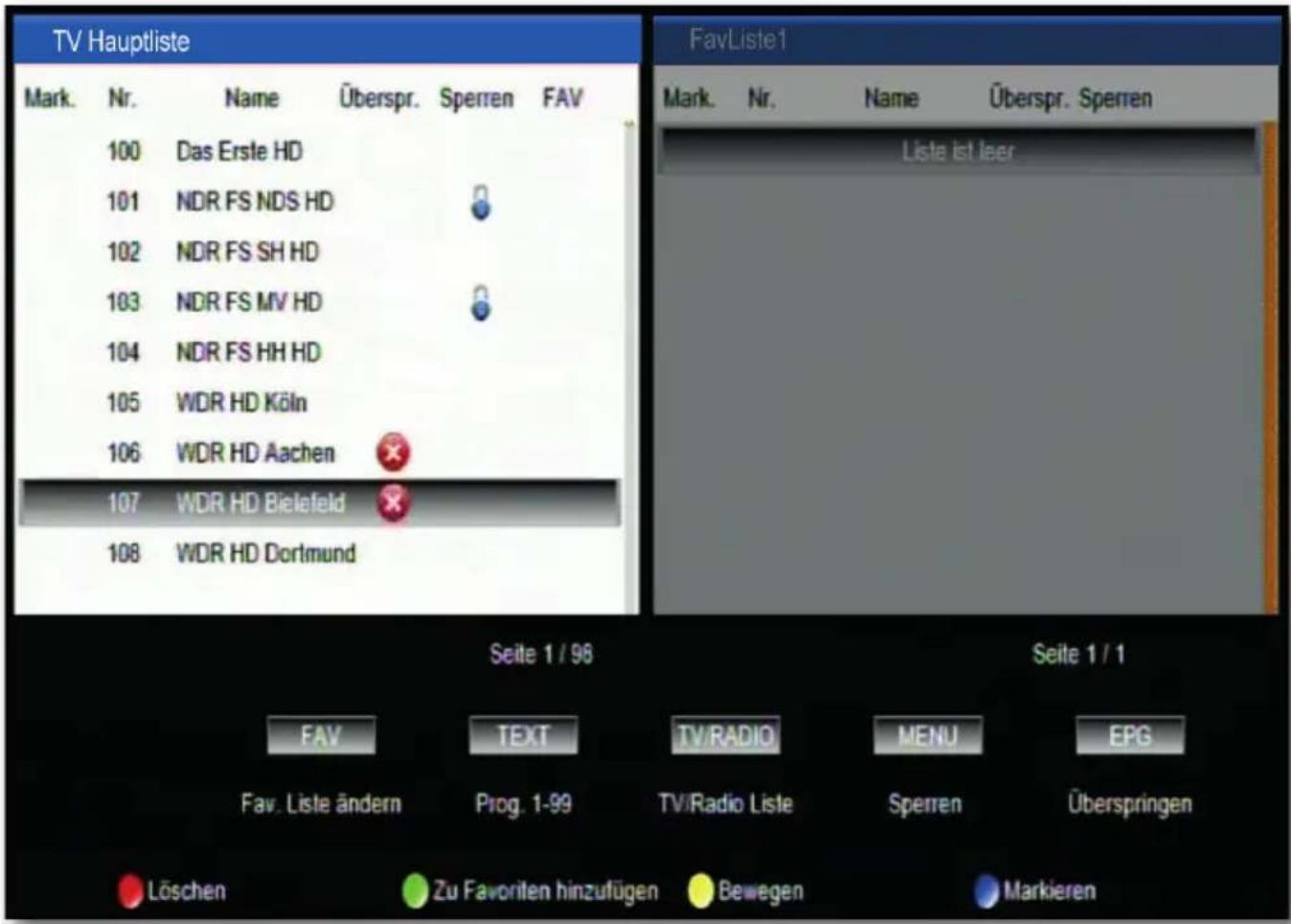
Task: Click the Löschen label
Action: coord(187,891)
